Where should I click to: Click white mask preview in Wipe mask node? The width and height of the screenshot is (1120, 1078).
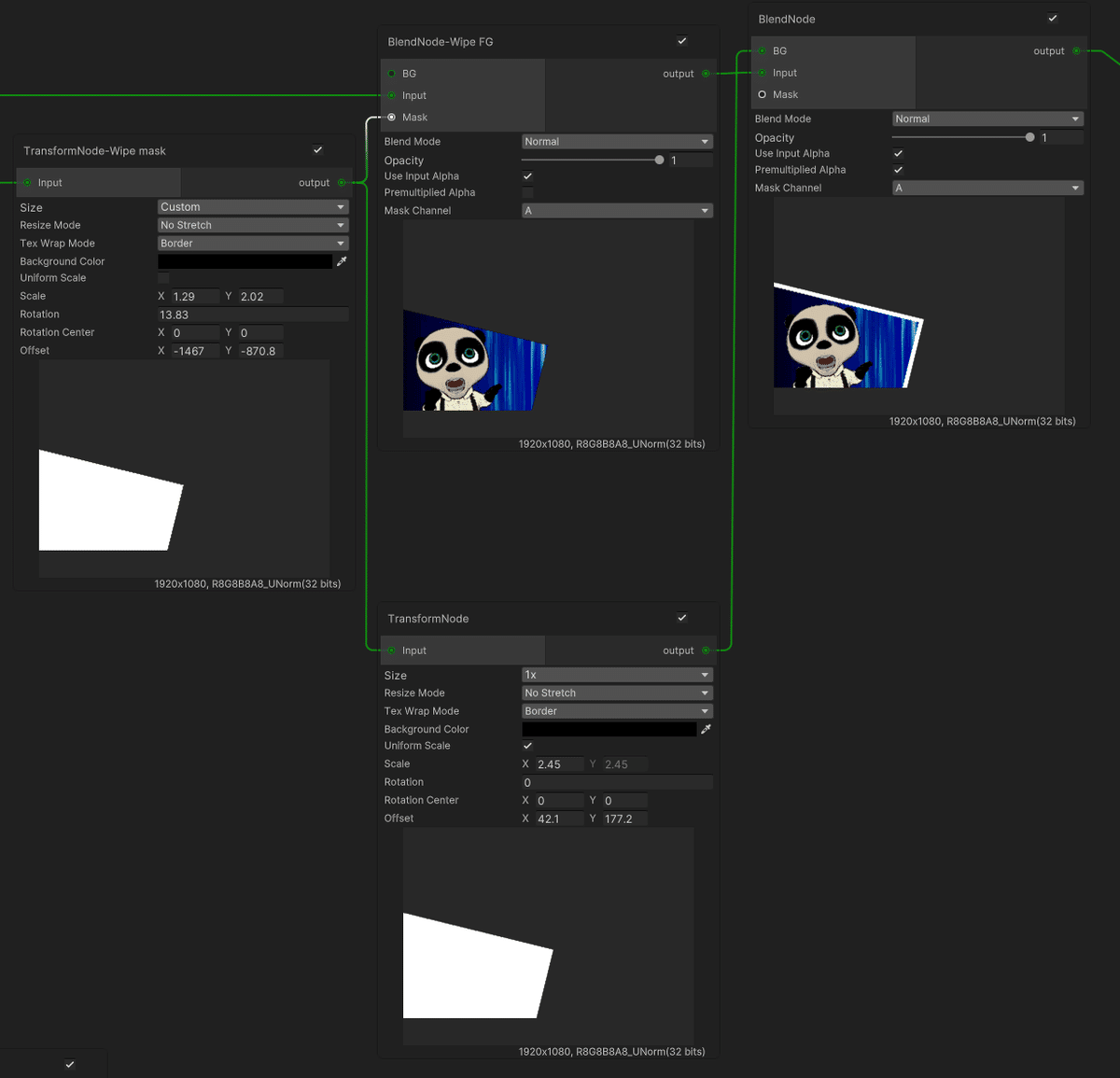[184, 469]
